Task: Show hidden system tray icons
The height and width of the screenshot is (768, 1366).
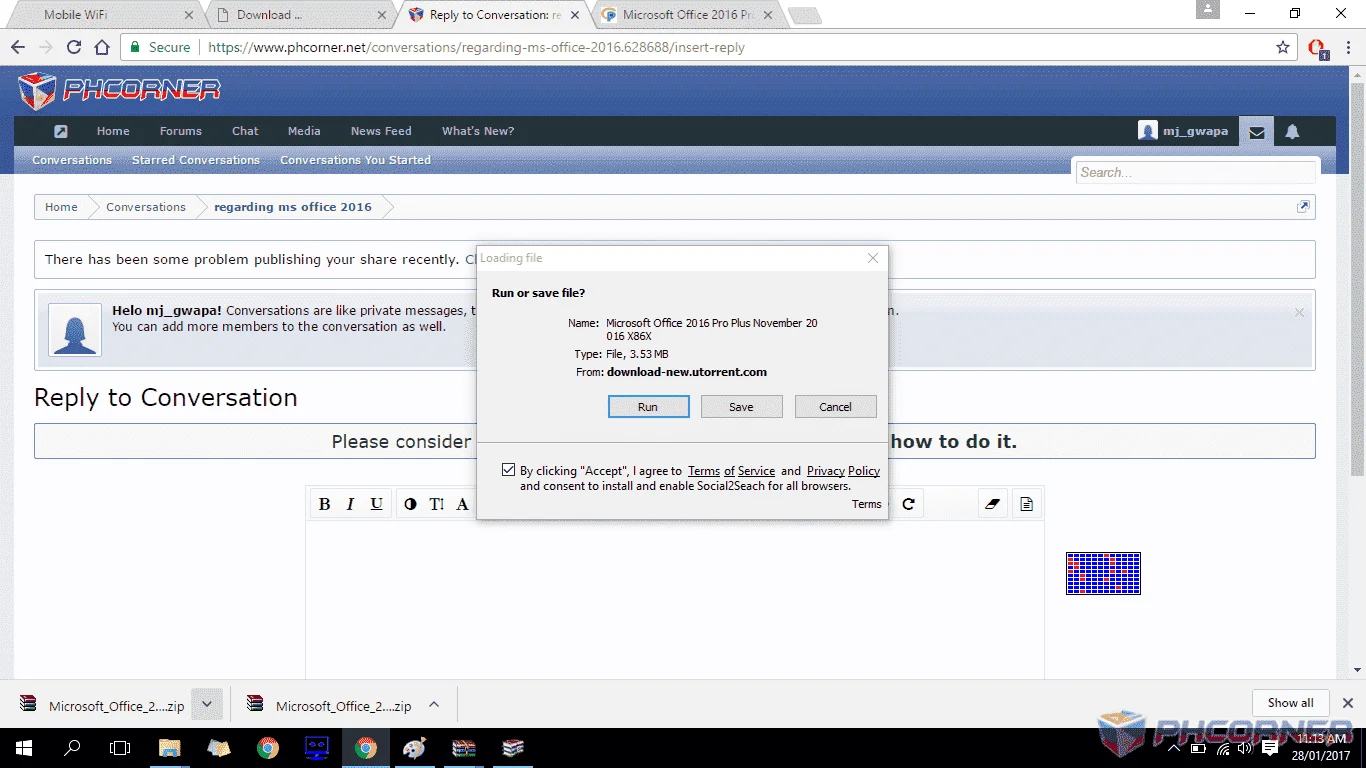Action: coord(1173,748)
